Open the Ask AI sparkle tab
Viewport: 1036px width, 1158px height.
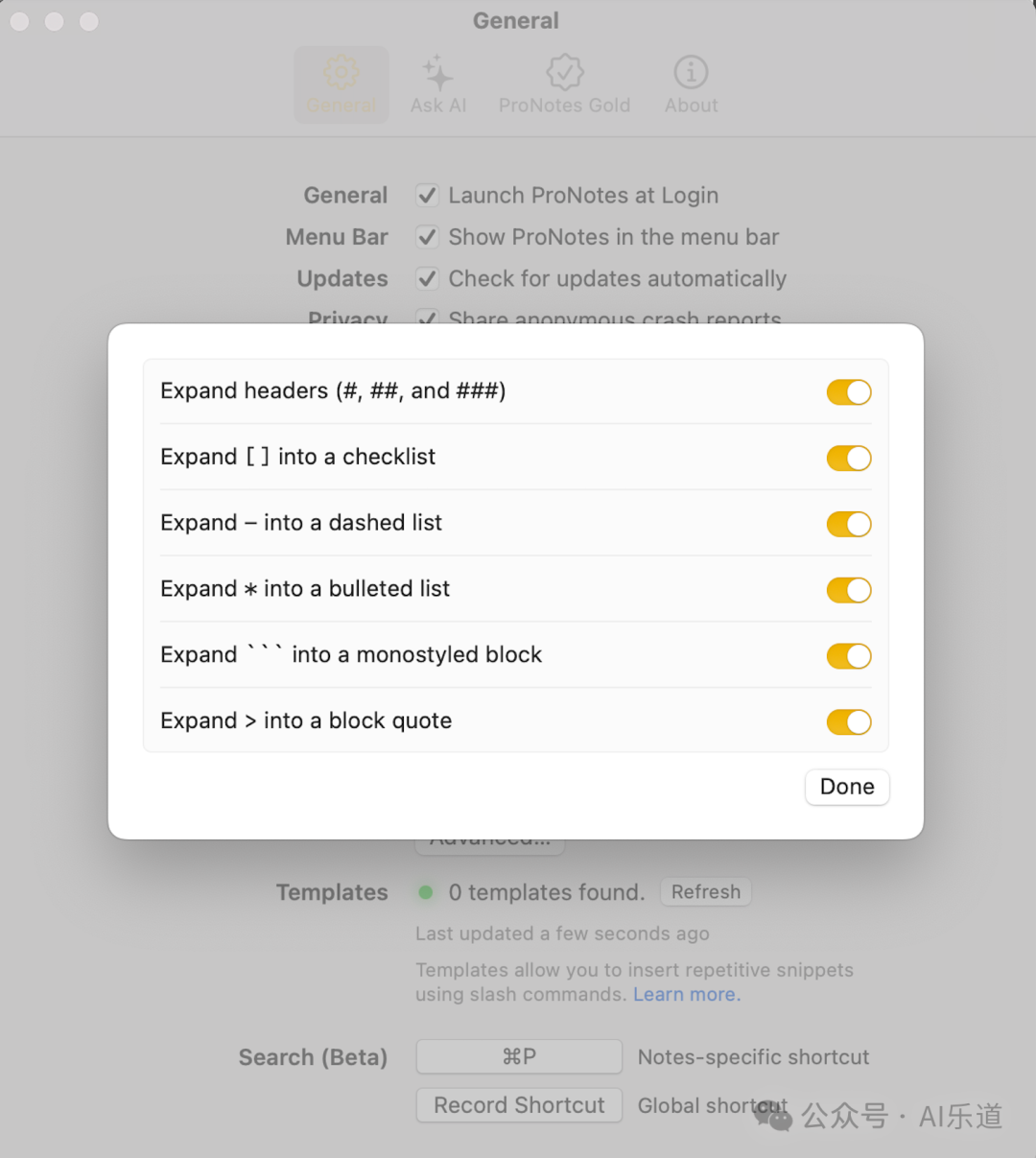(438, 84)
